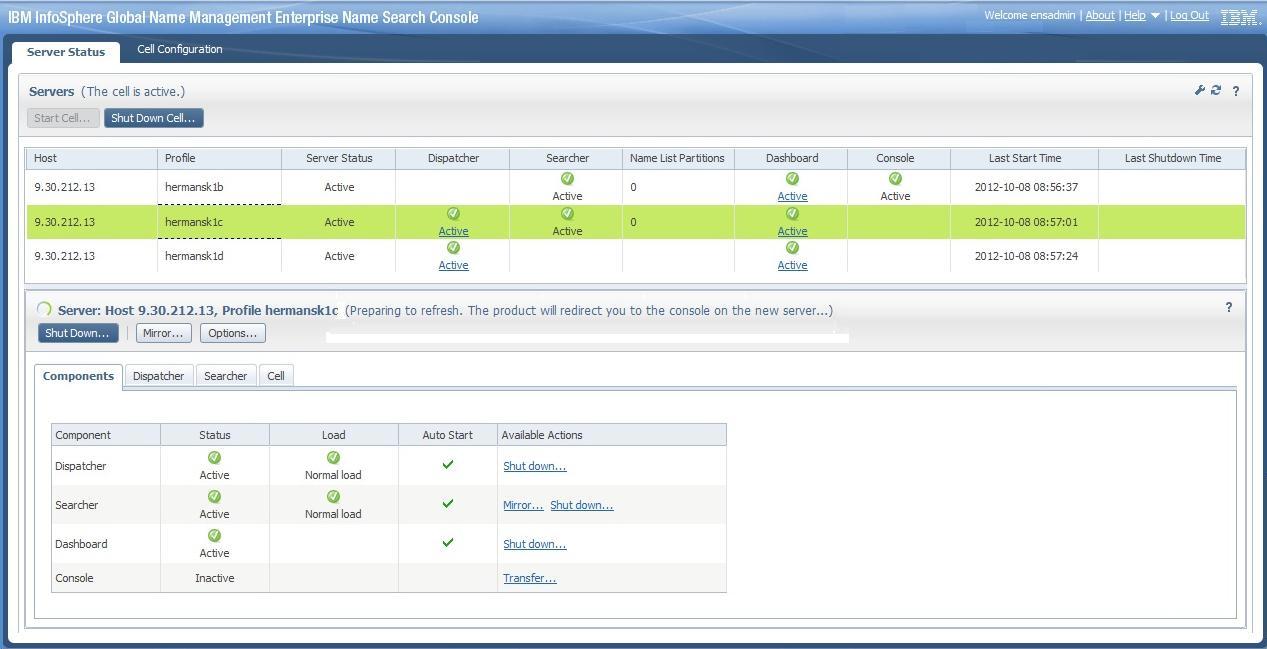Open the Transfer link for the Console component
The height and width of the screenshot is (649, 1267).
(529, 578)
